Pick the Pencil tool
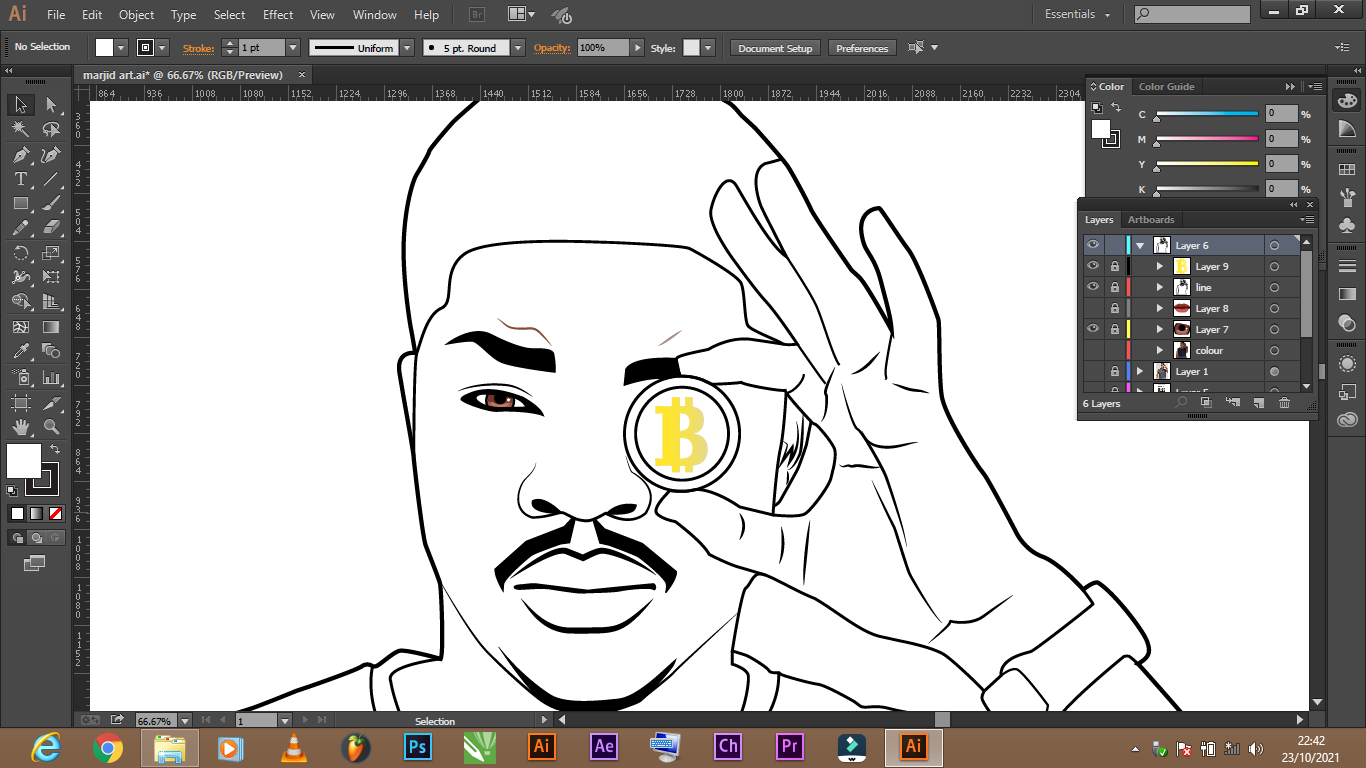 20,228
